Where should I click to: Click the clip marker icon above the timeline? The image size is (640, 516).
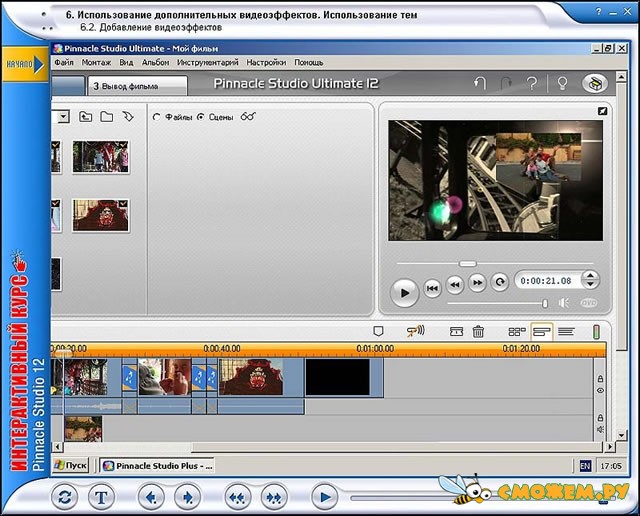[378, 331]
